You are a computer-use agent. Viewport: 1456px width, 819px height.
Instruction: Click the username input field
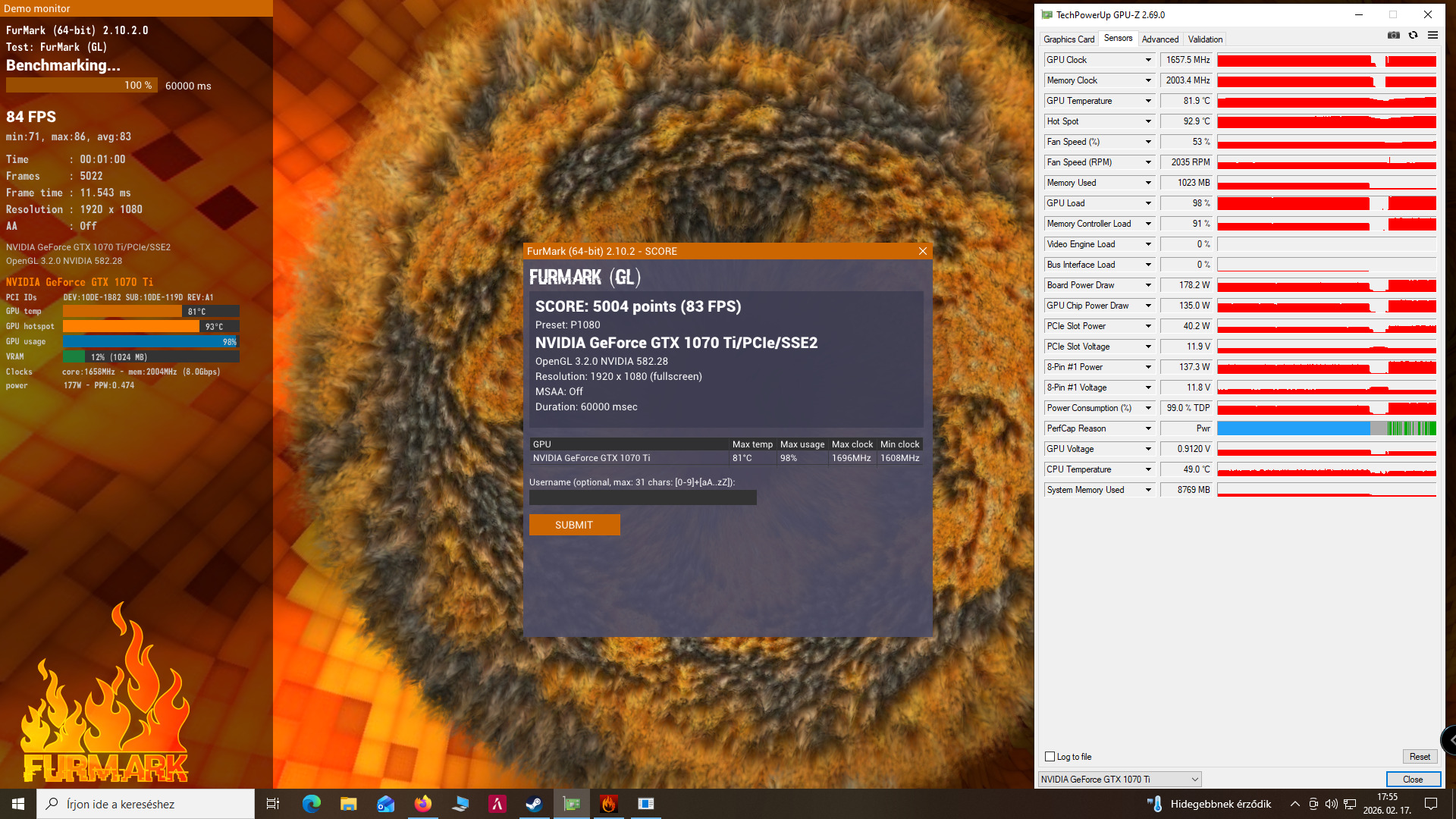point(642,497)
